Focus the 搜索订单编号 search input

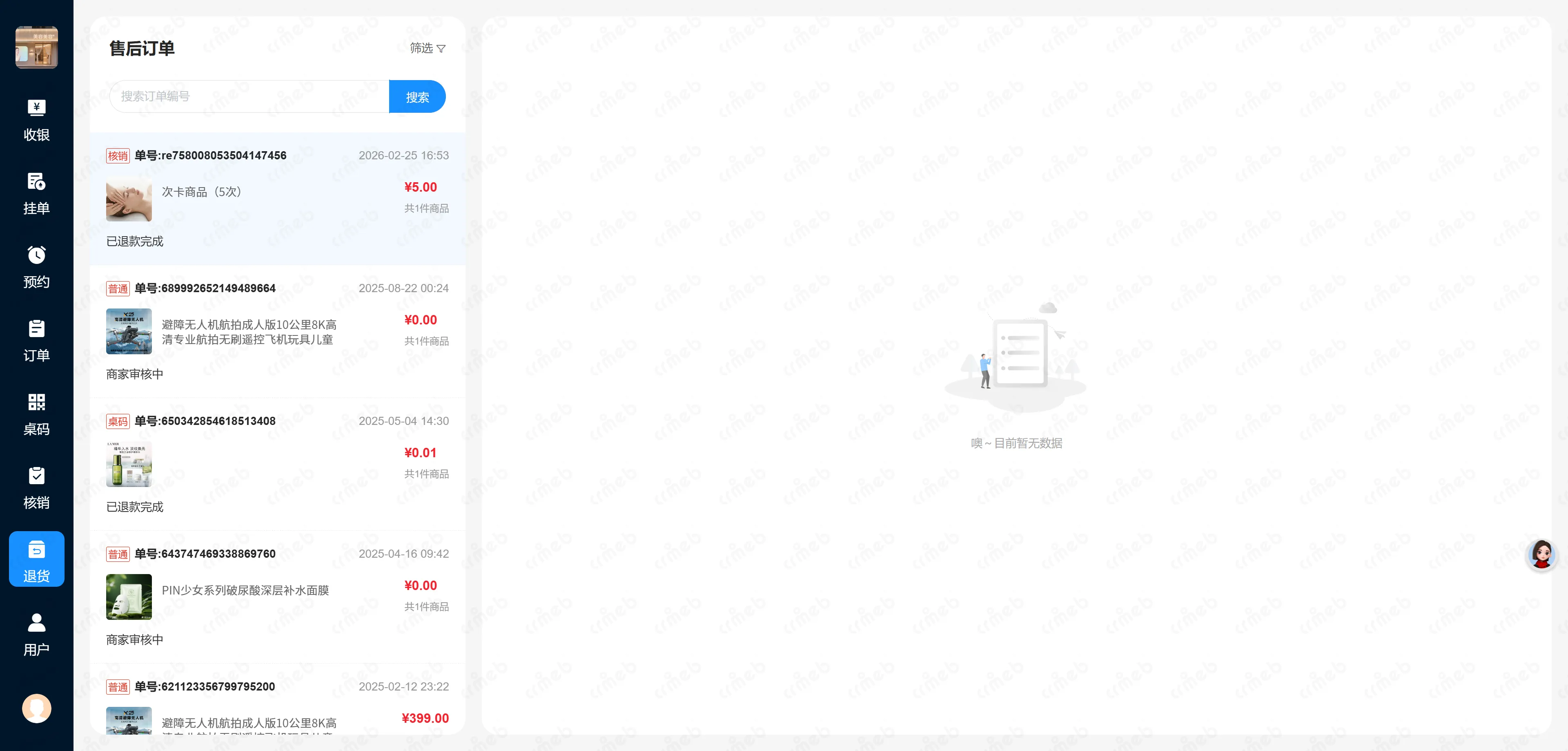(x=249, y=97)
